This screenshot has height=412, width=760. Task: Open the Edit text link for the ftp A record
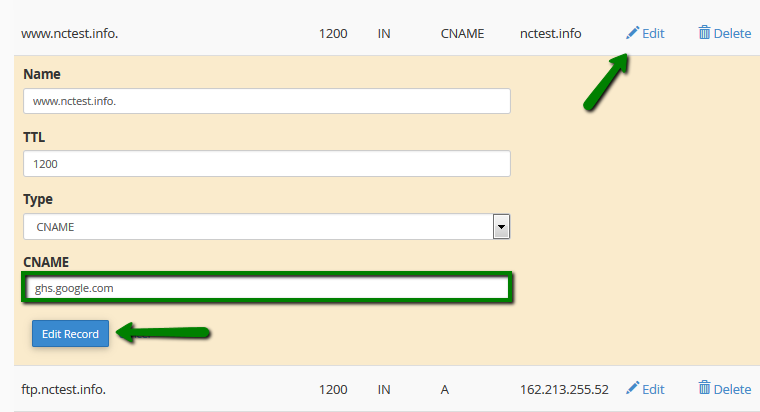point(653,389)
